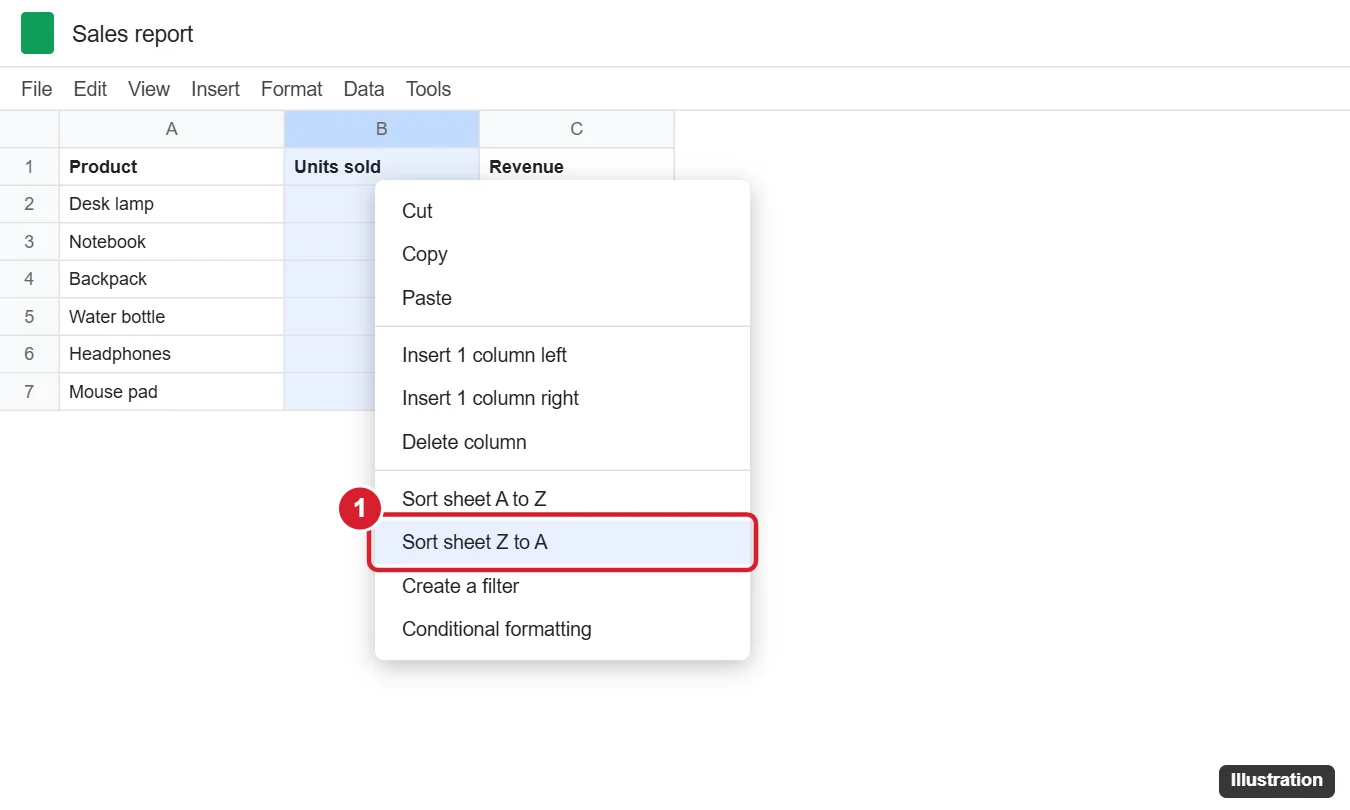Open the Edit menu
1350x810 pixels.
point(90,89)
